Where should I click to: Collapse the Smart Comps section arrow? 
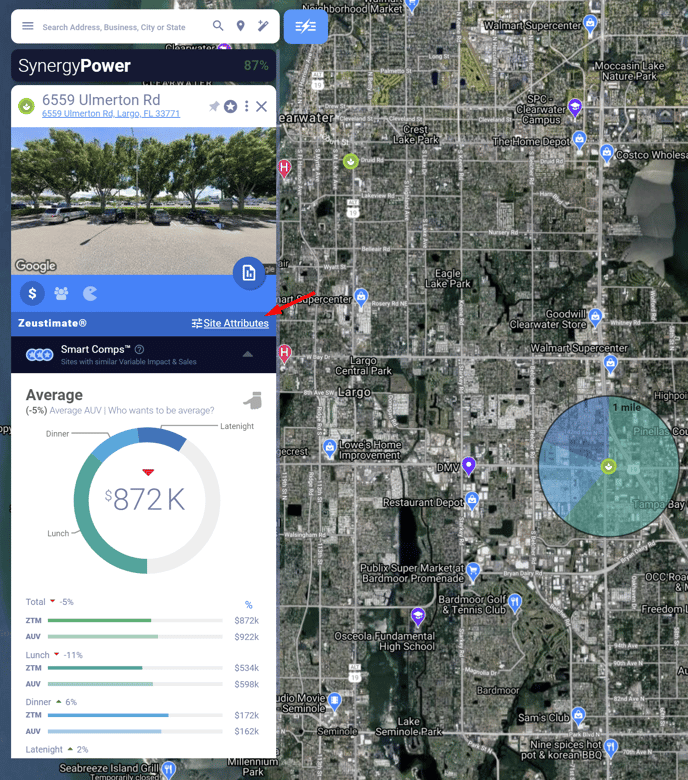(x=248, y=354)
